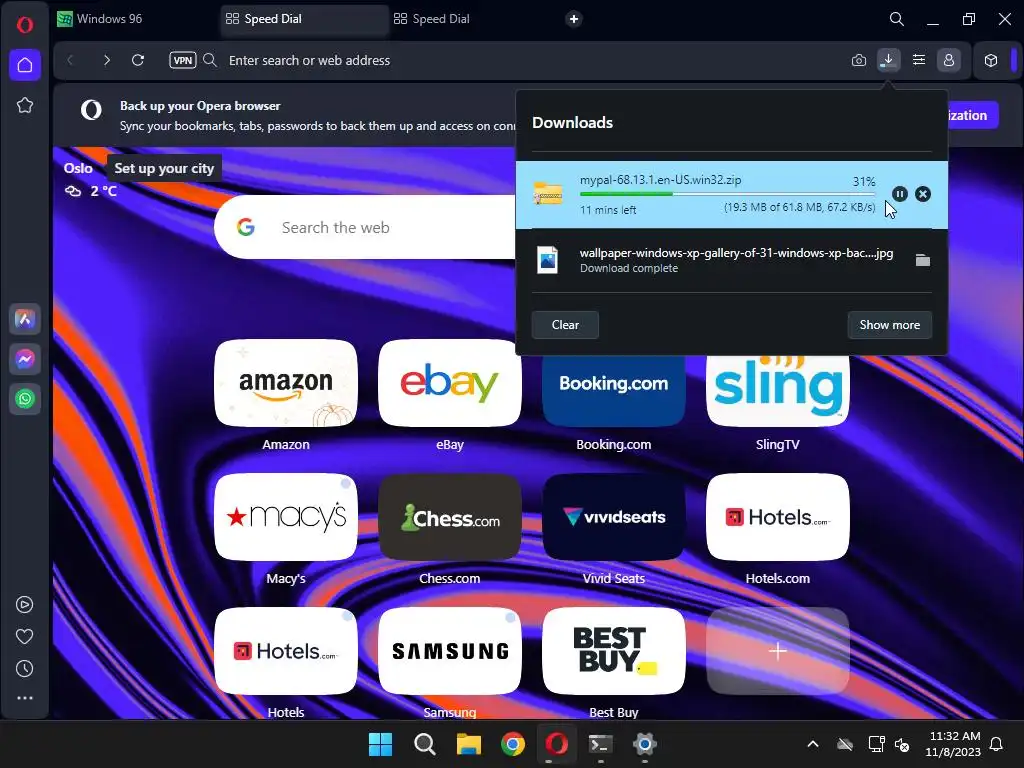Viewport: 1024px width, 768px height.
Task: Show wallpaper jpg in folder
Action: (923, 260)
